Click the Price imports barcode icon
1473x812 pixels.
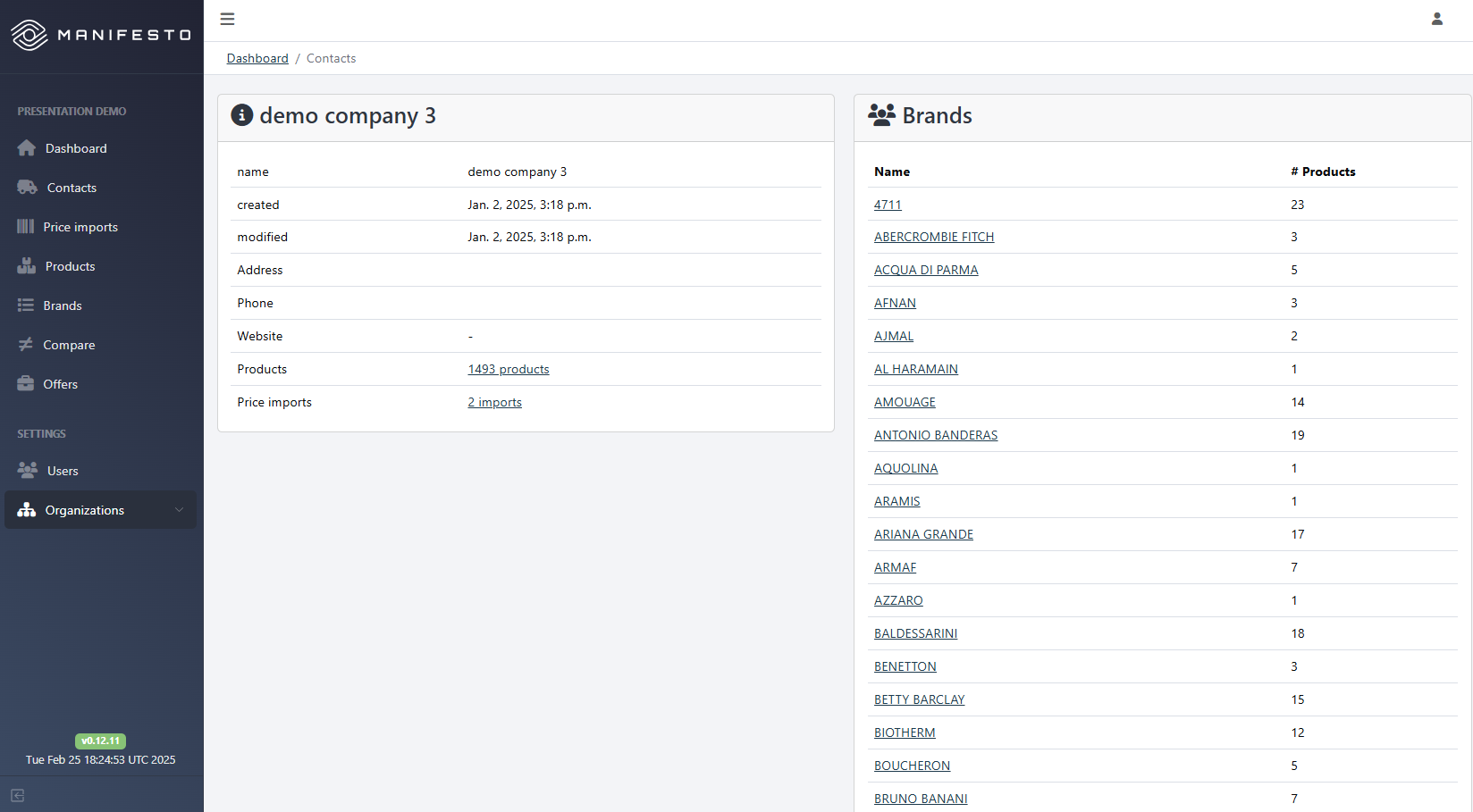point(26,227)
